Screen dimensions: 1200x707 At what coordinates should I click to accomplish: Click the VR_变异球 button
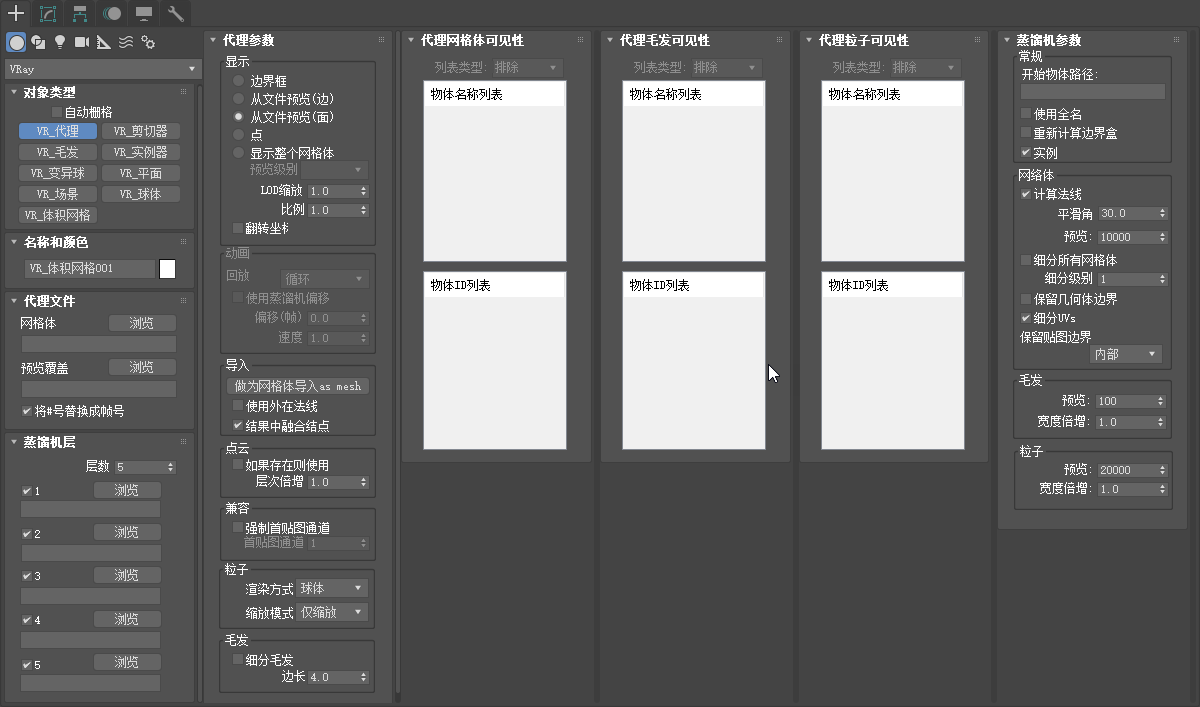[x=58, y=173]
